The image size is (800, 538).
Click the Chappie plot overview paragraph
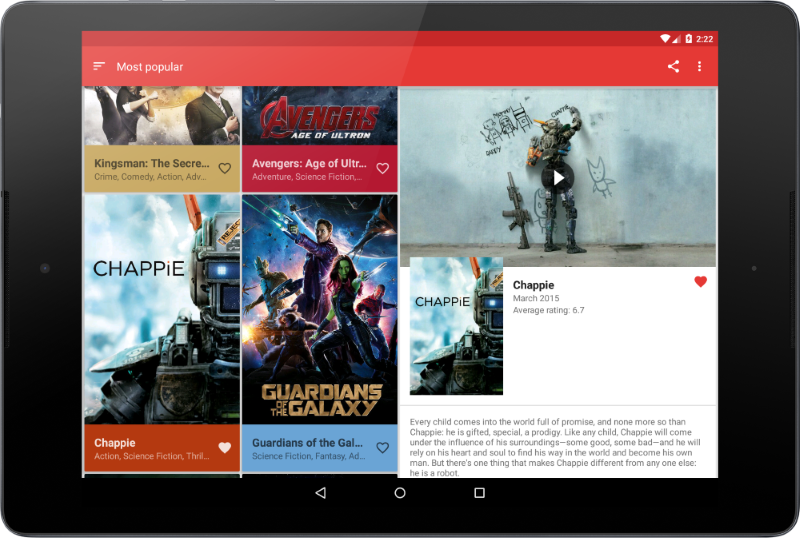click(555, 447)
